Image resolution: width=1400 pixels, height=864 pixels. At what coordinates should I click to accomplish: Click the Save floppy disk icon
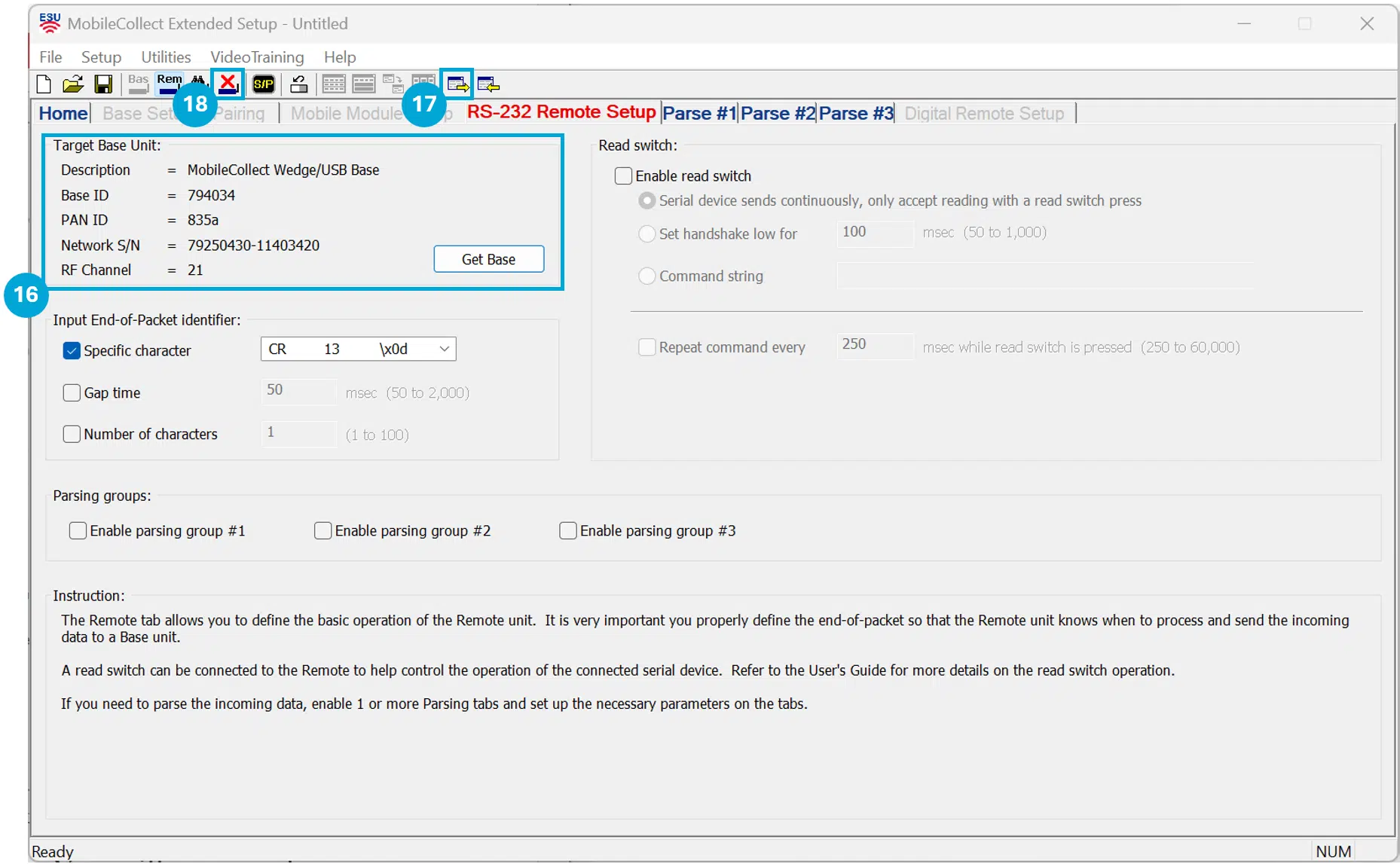103,84
